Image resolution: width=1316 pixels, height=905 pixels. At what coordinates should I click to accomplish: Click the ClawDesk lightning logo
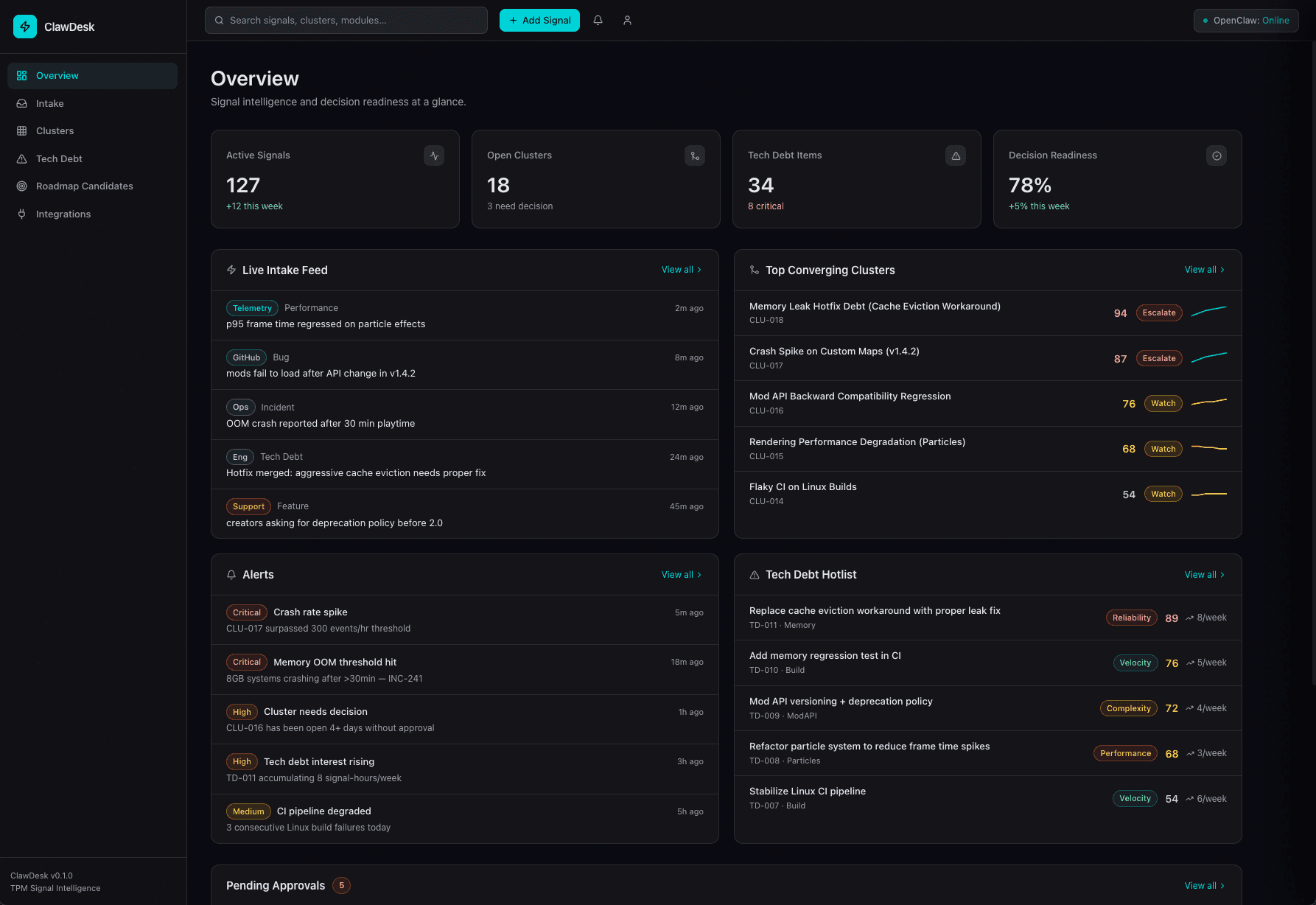[x=25, y=27]
